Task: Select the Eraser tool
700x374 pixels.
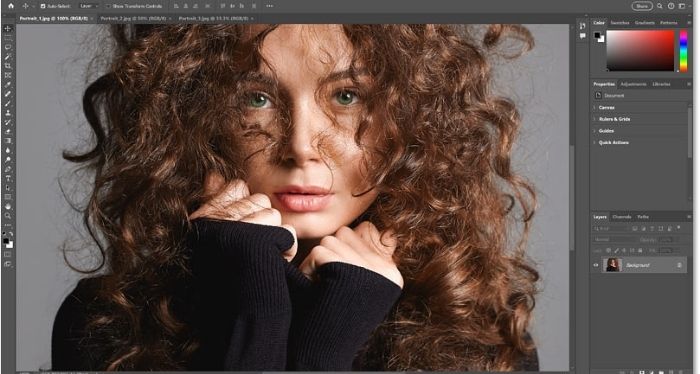Action: click(x=8, y=131)
